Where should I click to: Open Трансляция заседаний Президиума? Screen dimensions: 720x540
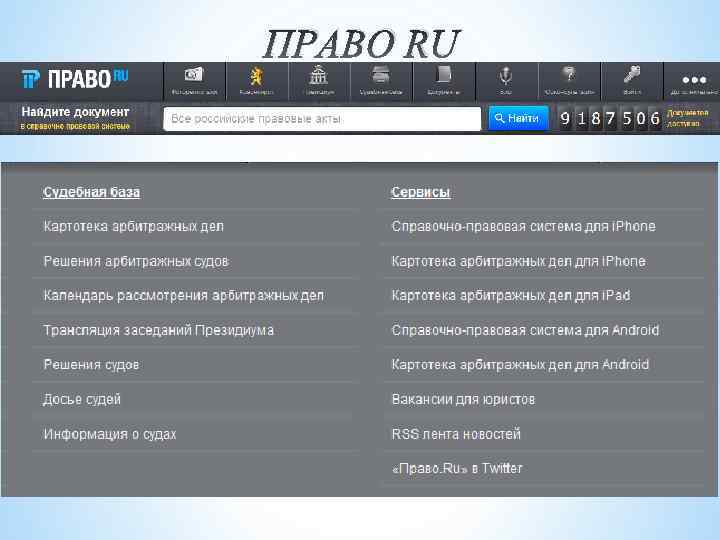159,330
